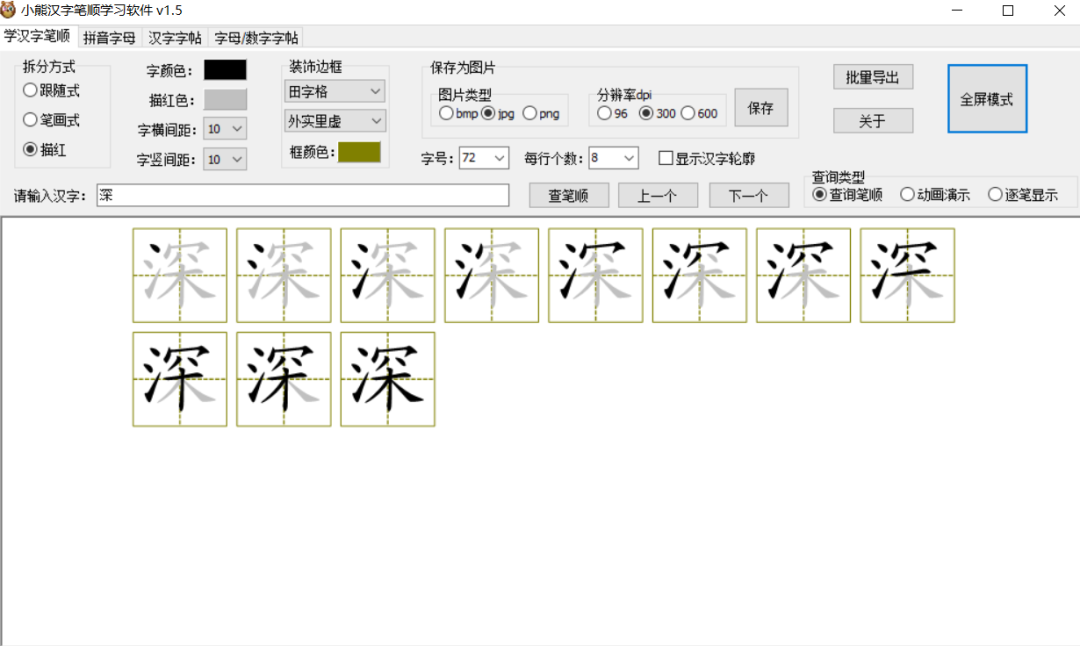This screenshot has width=1080, height=646.
Task: Close the application window
Action: [1059, 10]
